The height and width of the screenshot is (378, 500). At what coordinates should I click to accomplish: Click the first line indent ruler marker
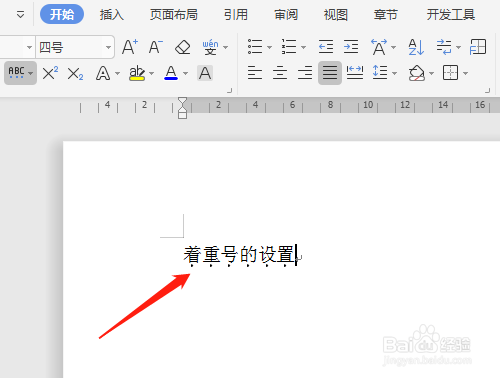[x=182, y=101]
